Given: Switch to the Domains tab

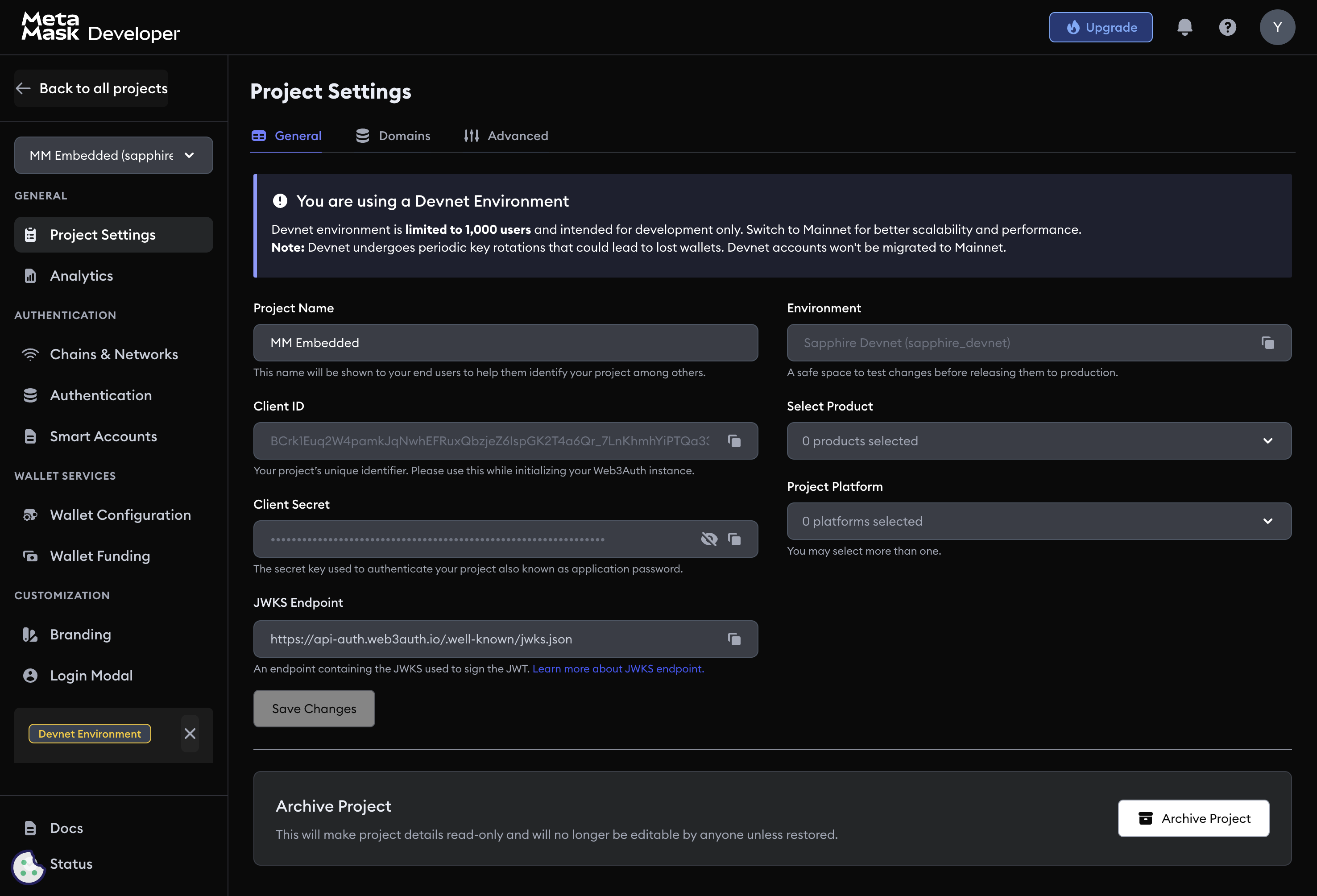Looking at the screenshot, I should 393,136.
